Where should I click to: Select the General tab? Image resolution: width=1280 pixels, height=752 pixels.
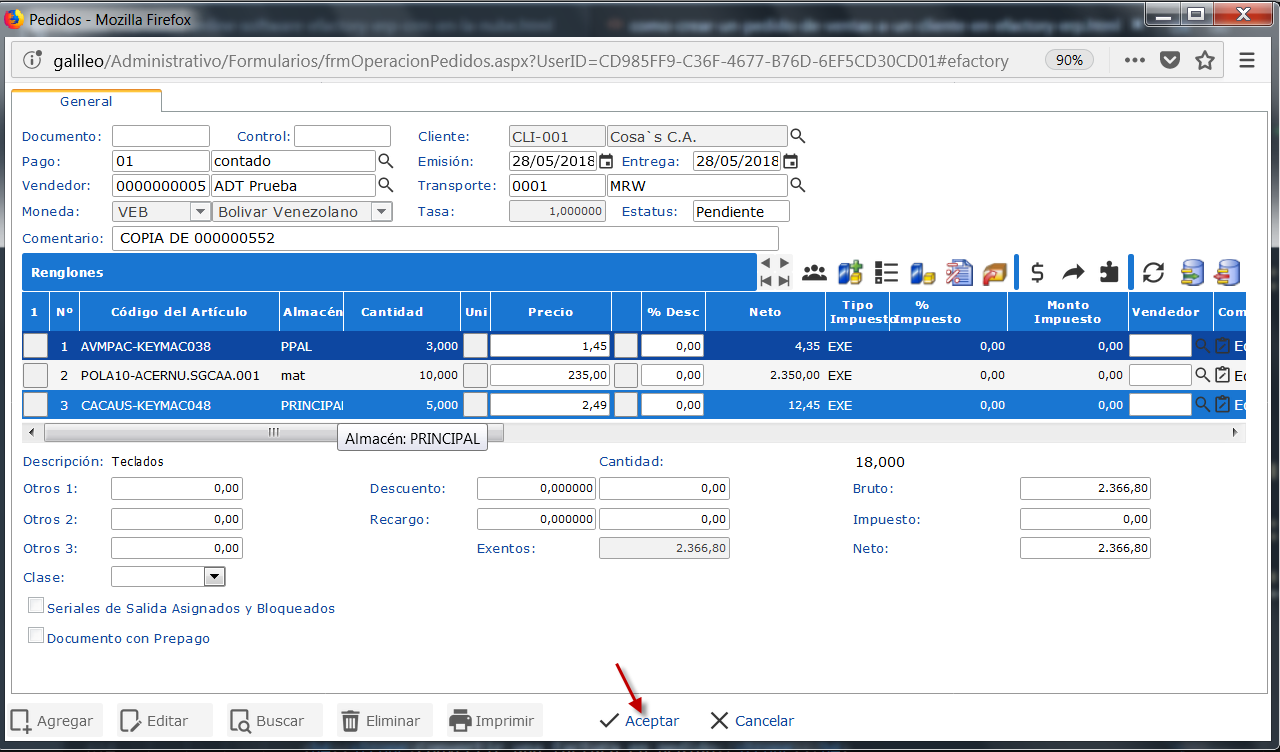[x=86, y=101]
